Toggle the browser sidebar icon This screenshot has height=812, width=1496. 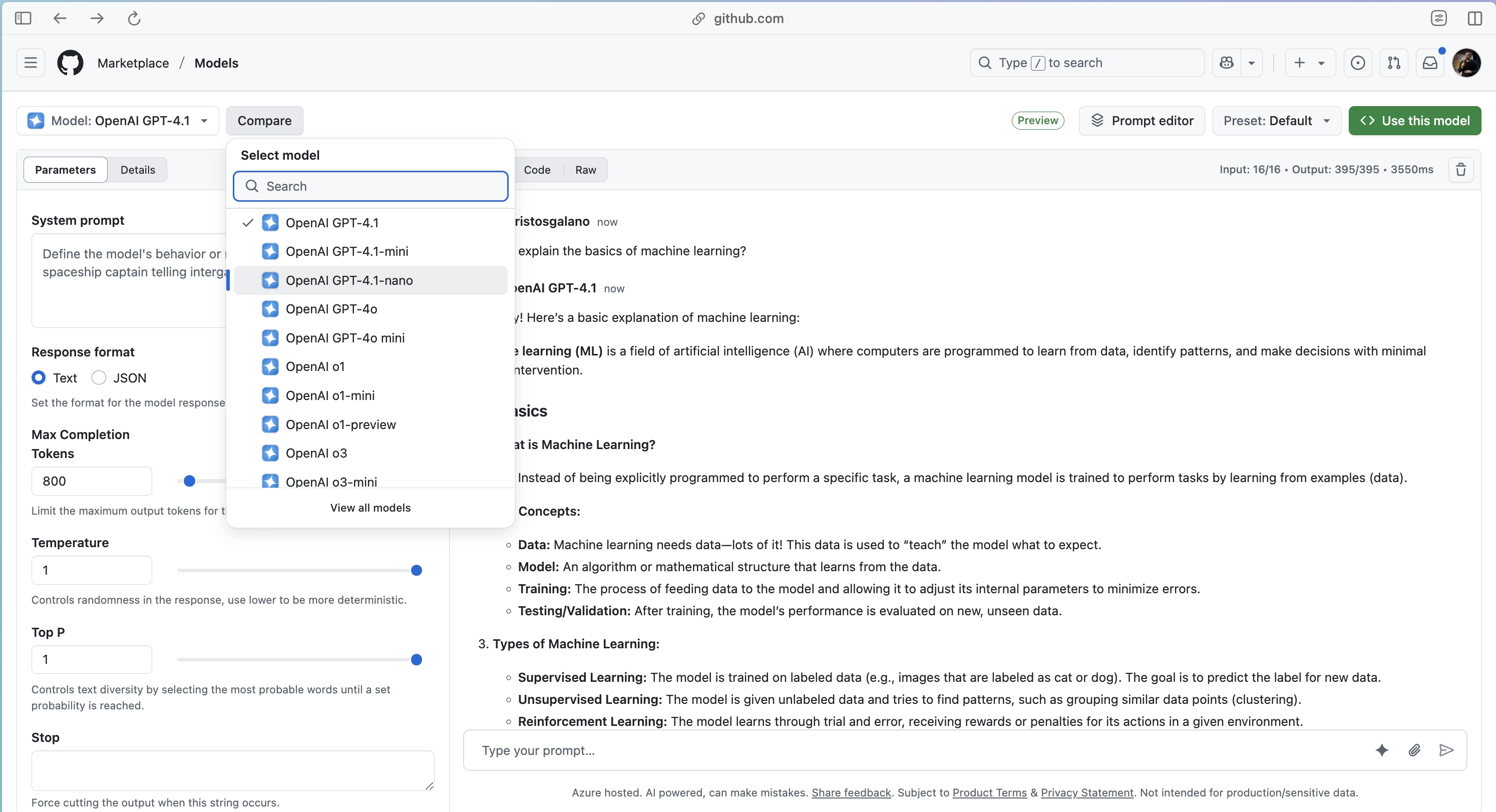[23, 19]
